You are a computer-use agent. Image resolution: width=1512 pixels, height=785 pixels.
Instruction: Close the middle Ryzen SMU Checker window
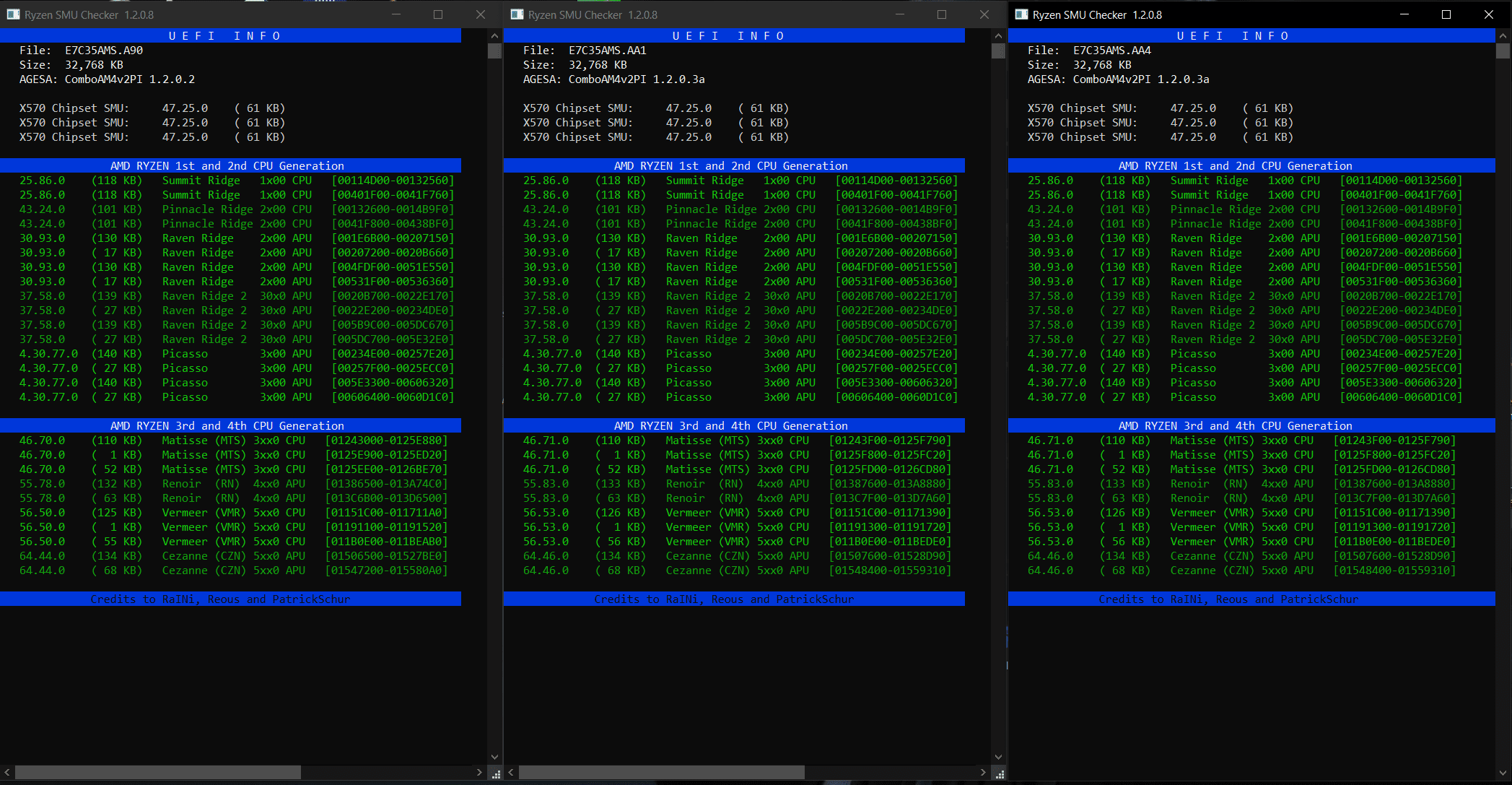coord(984,14)
